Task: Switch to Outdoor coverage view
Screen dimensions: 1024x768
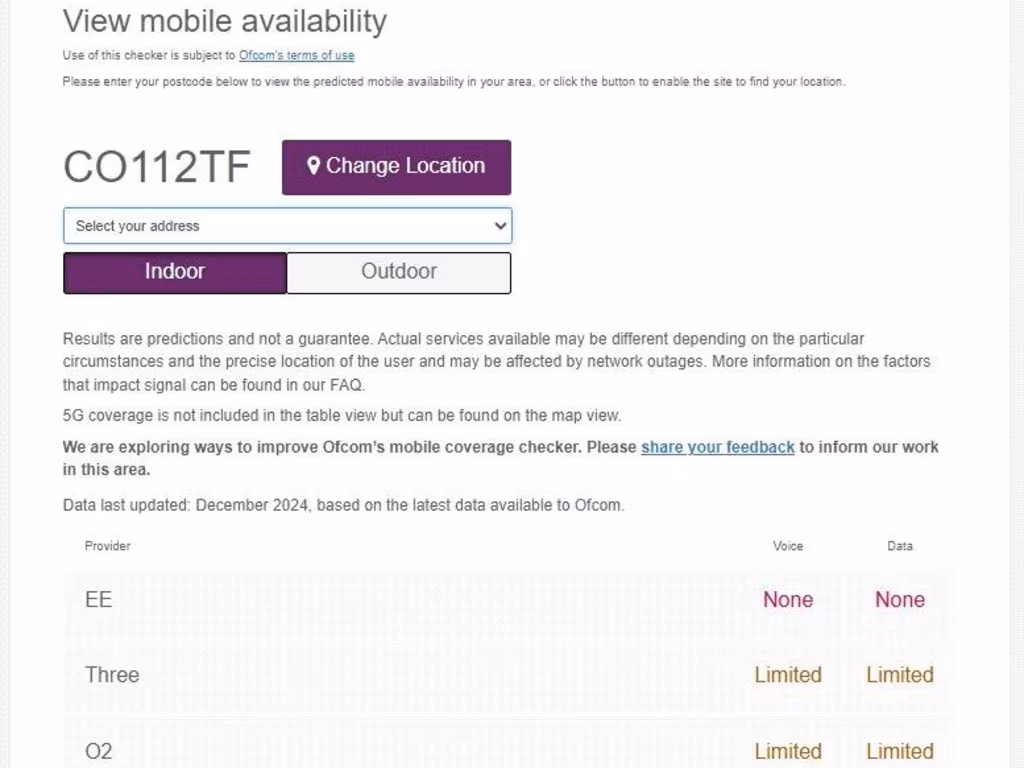Action: point(399,272)
